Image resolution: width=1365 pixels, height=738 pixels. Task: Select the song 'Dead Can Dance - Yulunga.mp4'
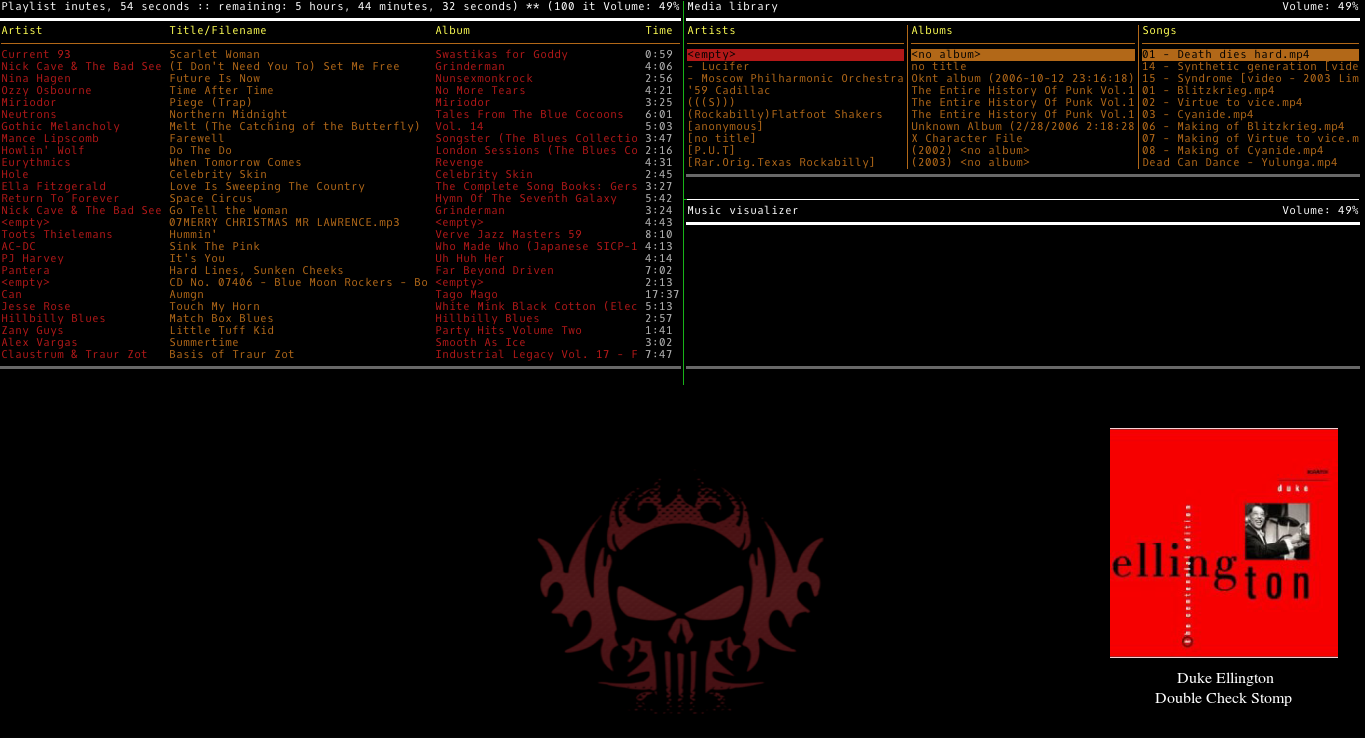coord(1240,163)
